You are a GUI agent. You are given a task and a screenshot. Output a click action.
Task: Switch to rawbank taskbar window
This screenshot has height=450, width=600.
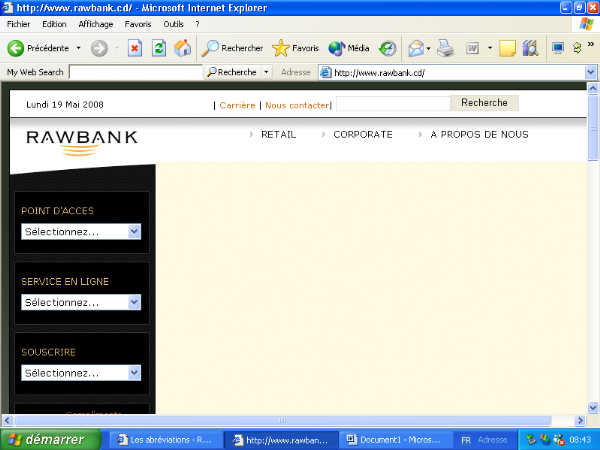281,440
